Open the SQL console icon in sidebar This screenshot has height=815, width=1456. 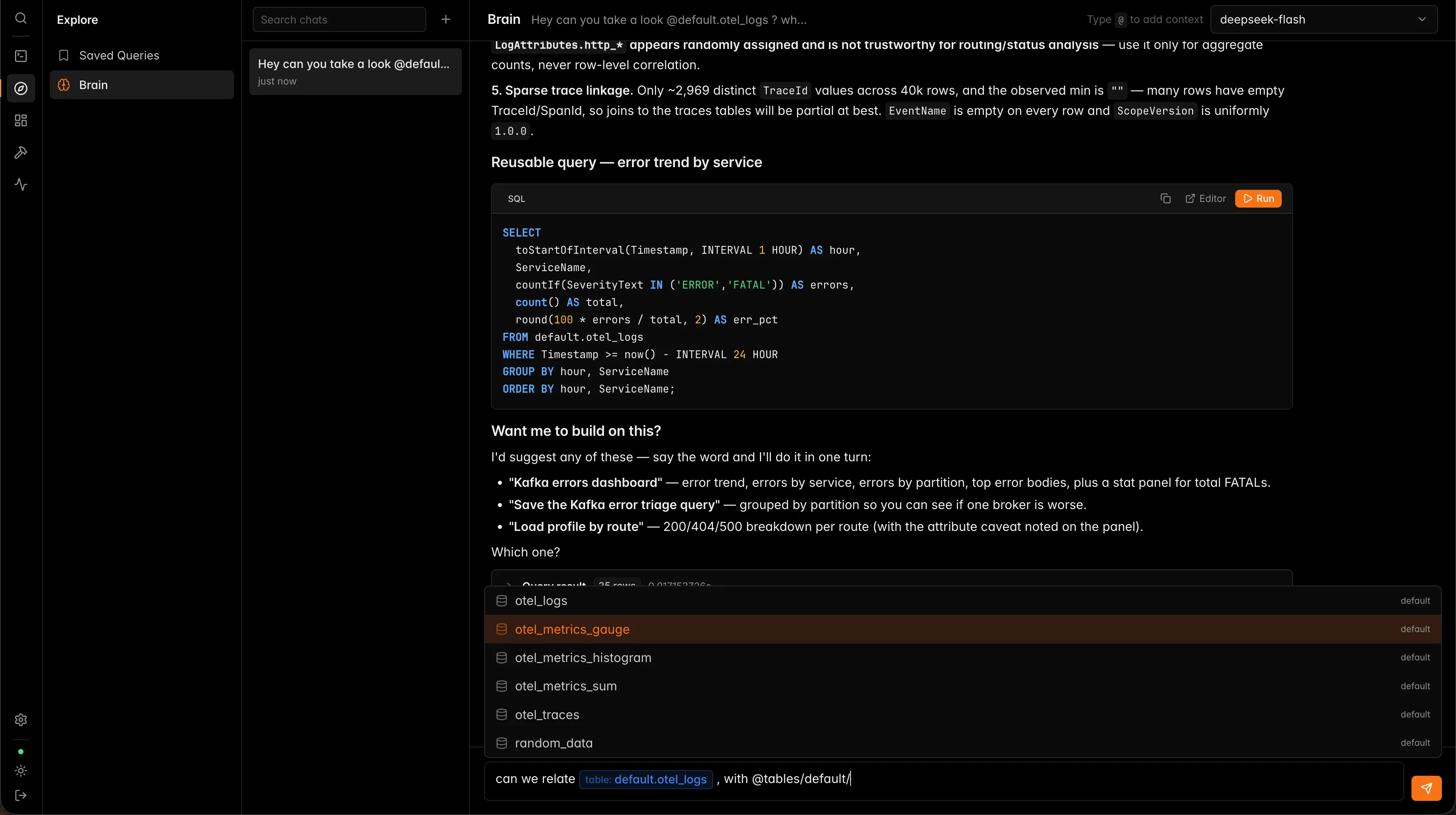tap(21, 55)
